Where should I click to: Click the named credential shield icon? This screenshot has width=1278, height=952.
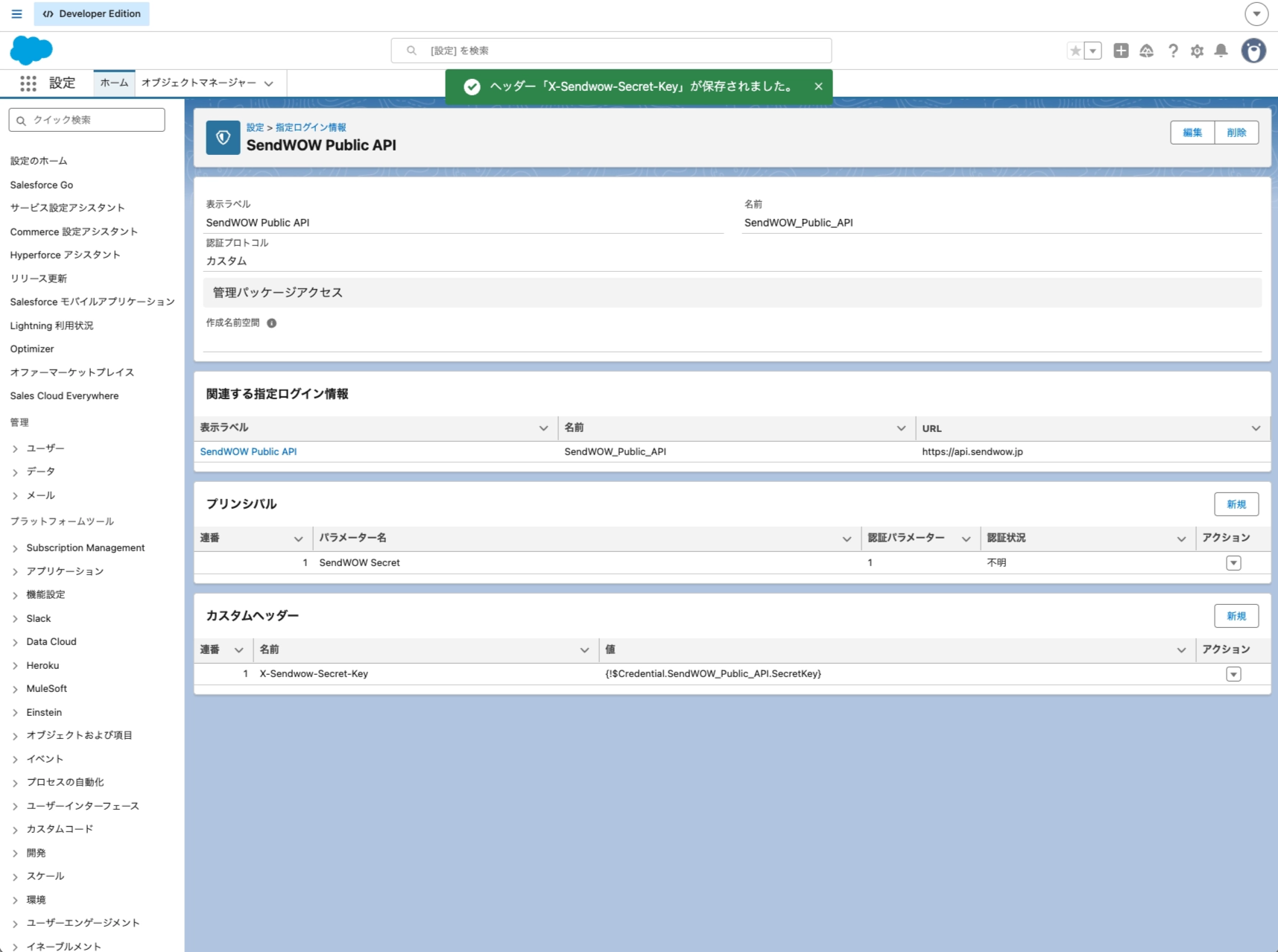point(223,138)
